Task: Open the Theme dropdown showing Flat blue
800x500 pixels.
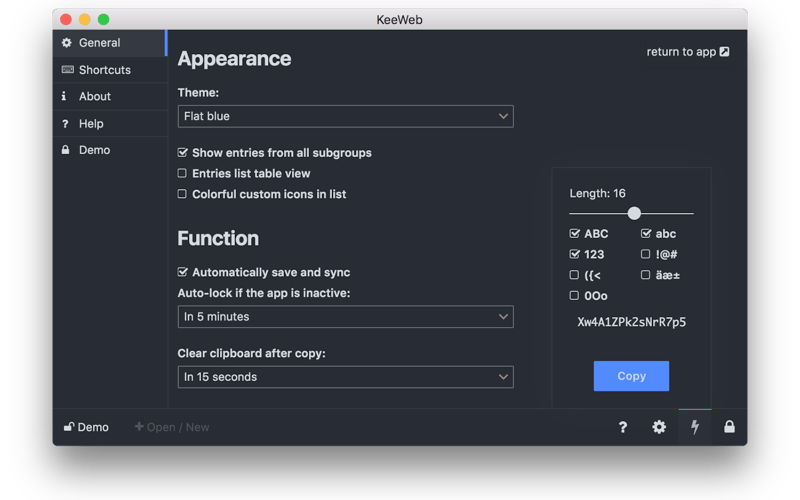Action: pos(345,116)
